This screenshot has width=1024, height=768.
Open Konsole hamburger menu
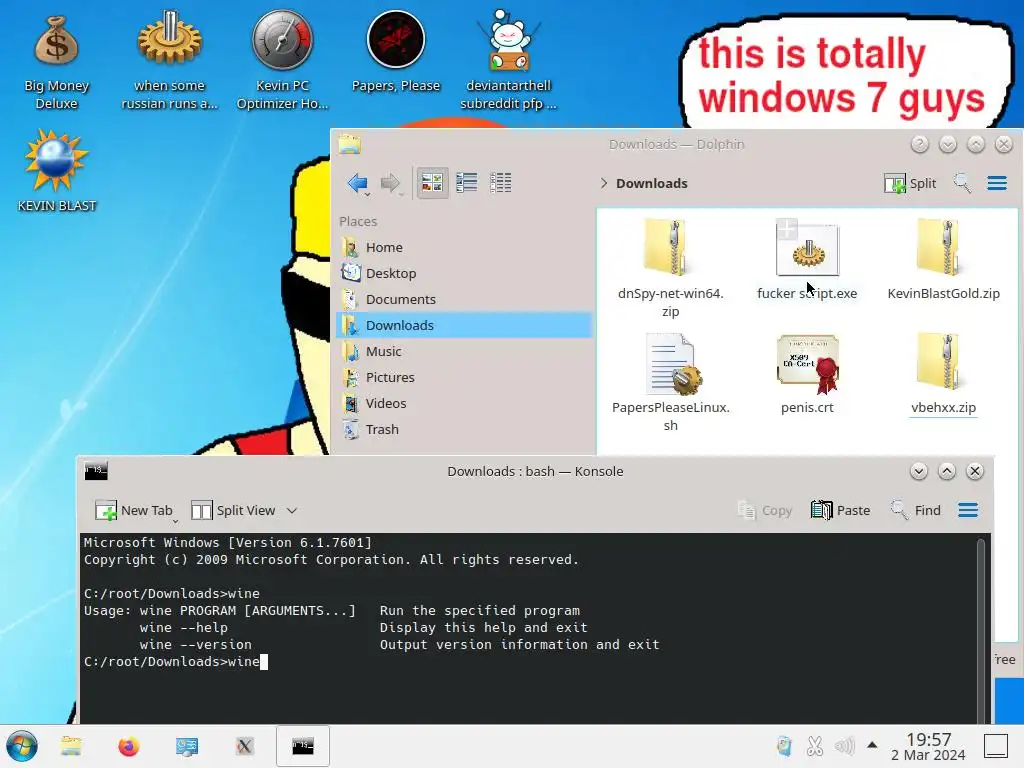point(968,510)
